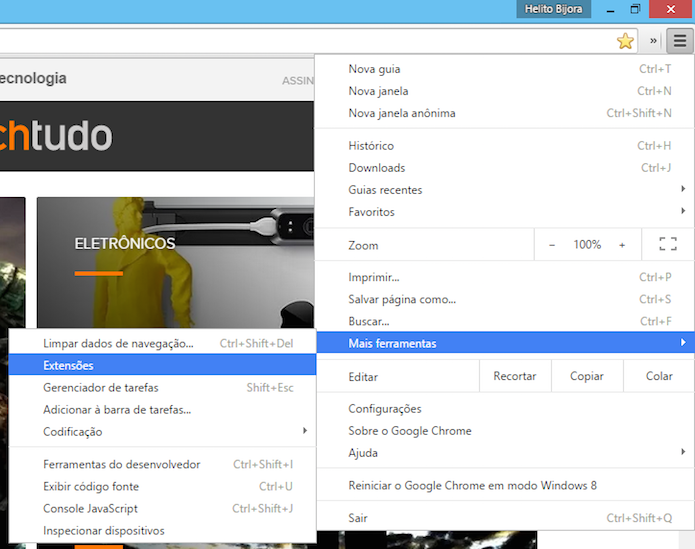Choose Salvar página como...
This screenshot has width=695, height=549.
pos(504,300)
